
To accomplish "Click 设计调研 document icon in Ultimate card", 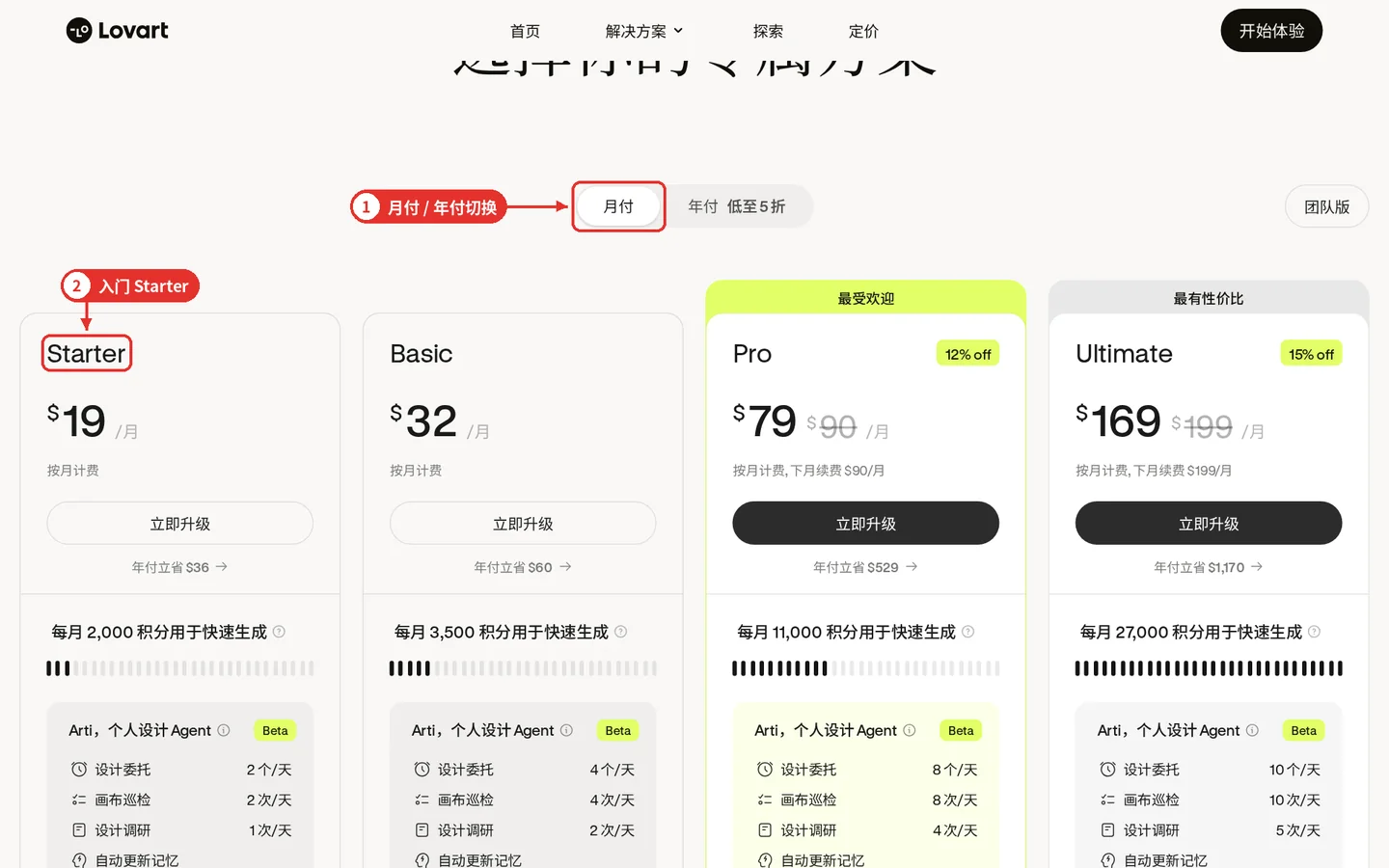I will click(1107, 829).
